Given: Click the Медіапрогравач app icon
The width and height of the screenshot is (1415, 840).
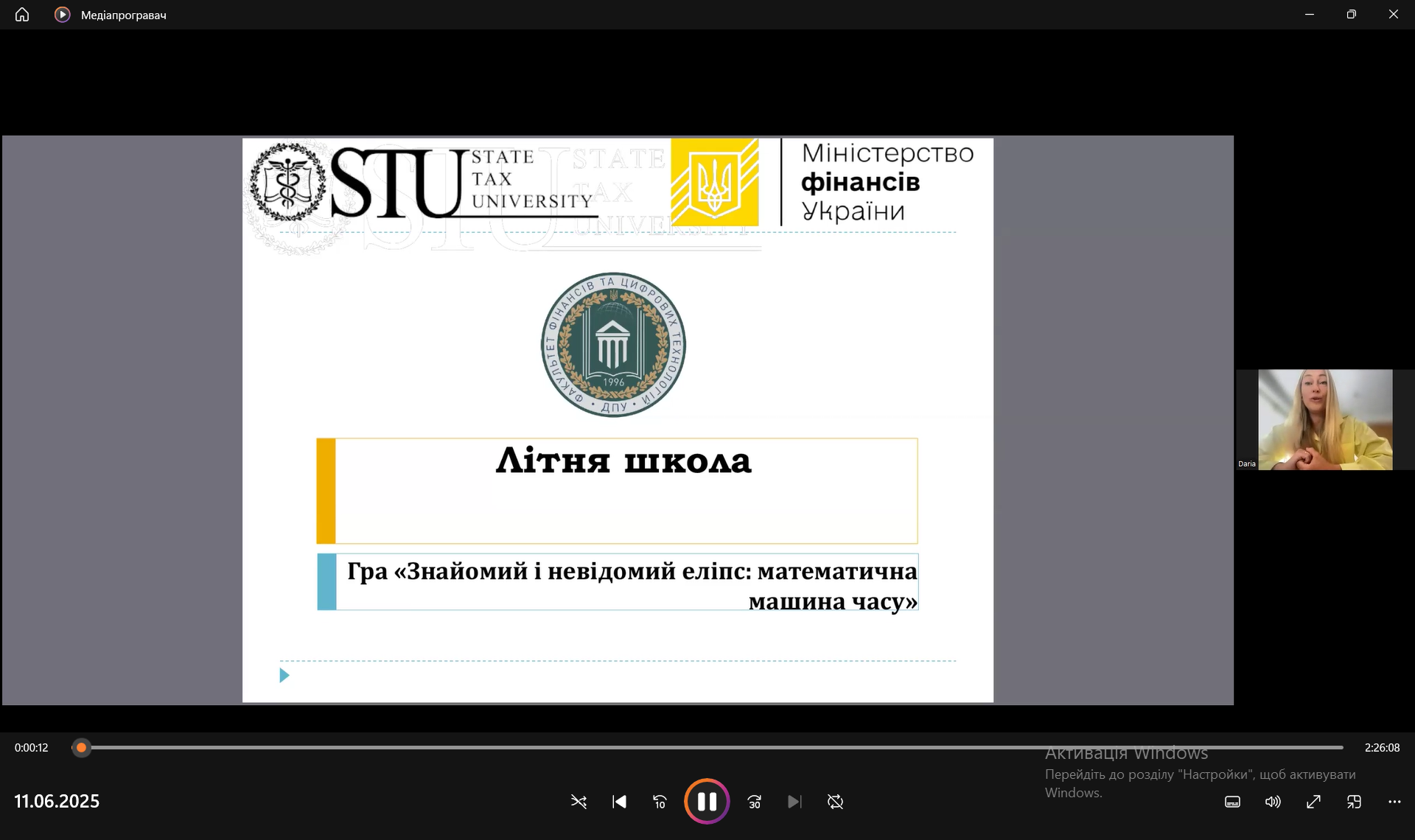Looking at the screenshot, I should coord(63,15).
